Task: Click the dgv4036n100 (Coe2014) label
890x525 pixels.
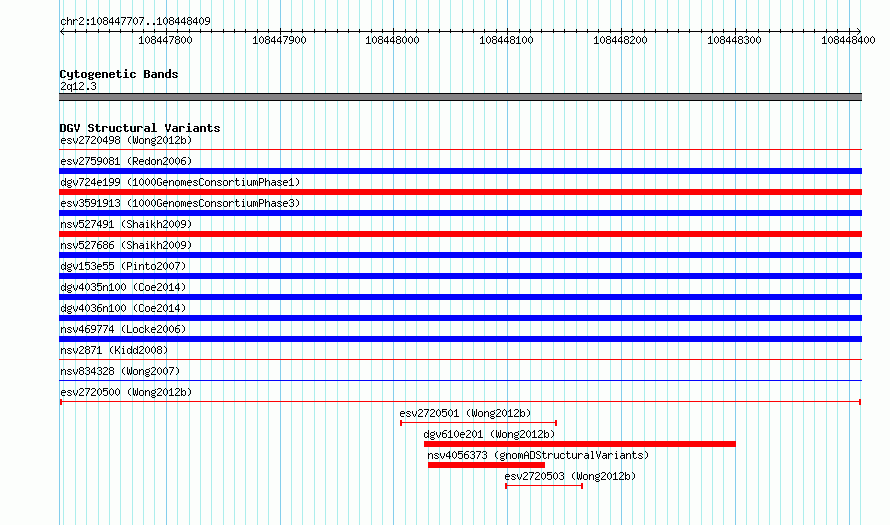Action: click(123, 308)
